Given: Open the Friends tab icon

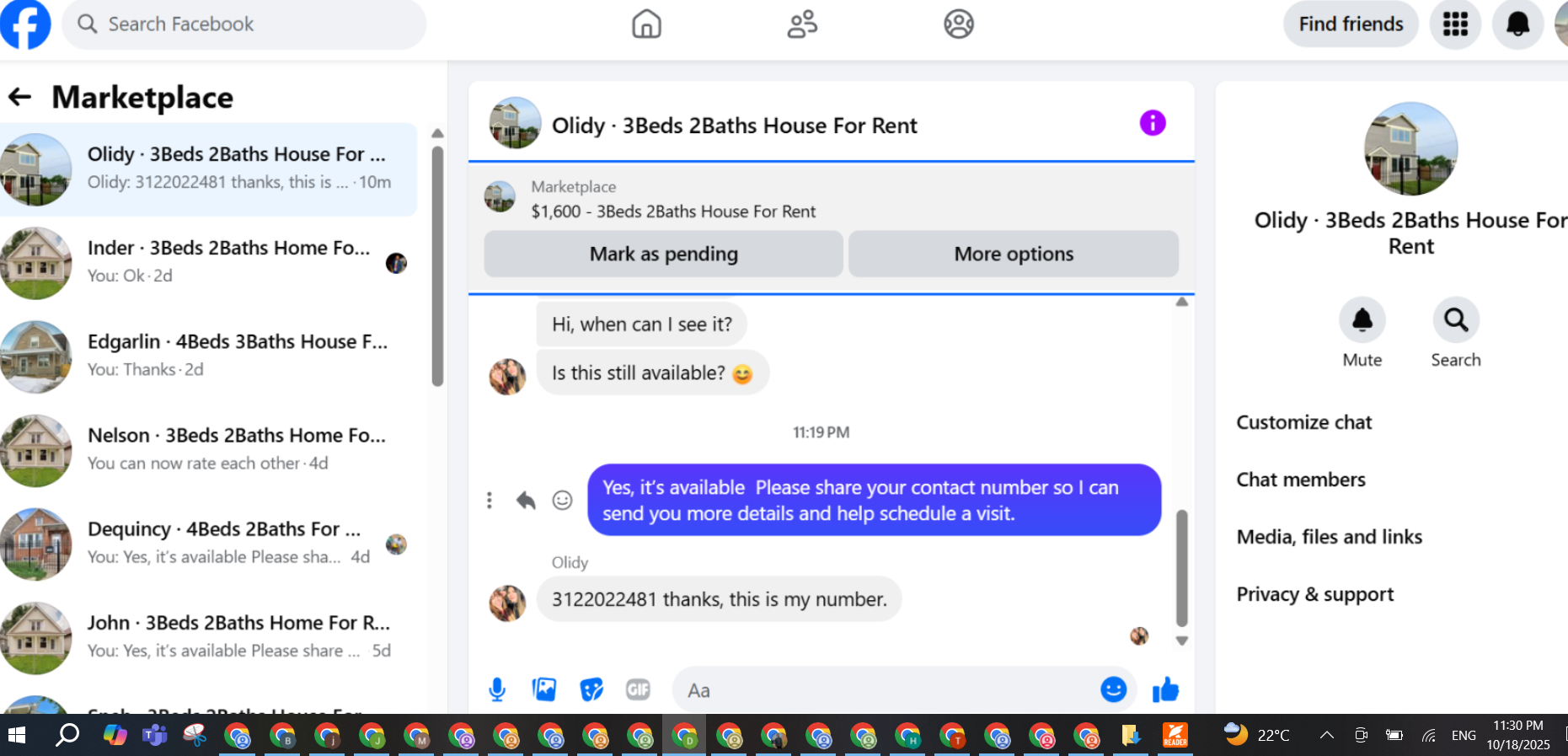Looking at the screenshot, I should click(802, 24).
